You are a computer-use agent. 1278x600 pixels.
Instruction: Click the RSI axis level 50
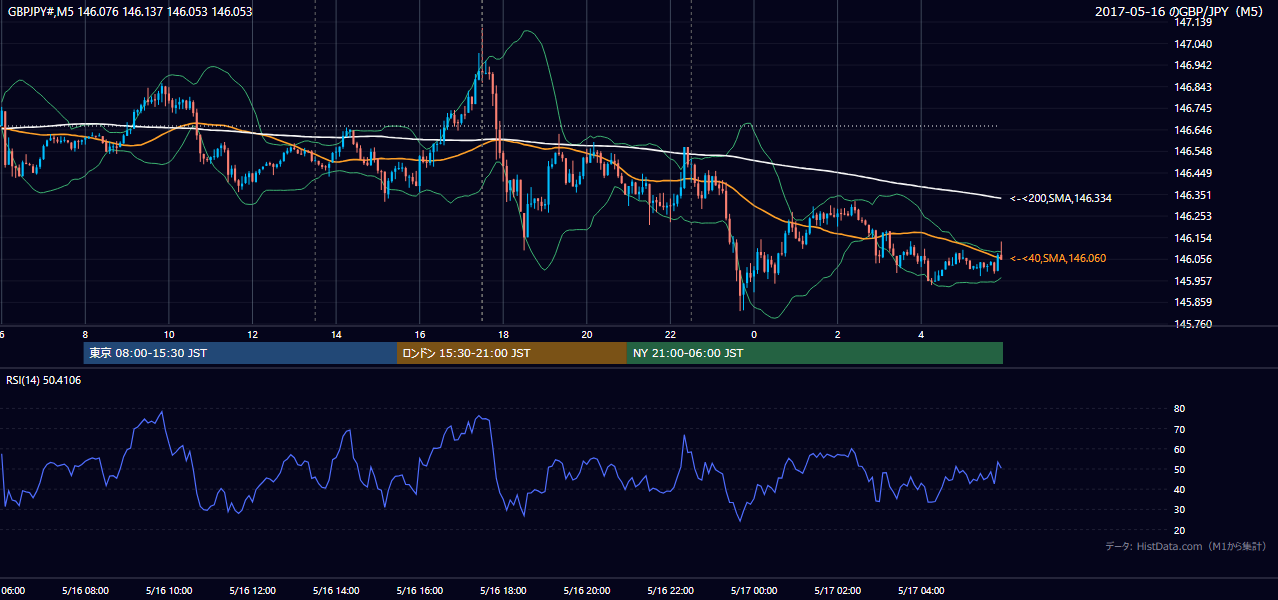pos(1180,469)
